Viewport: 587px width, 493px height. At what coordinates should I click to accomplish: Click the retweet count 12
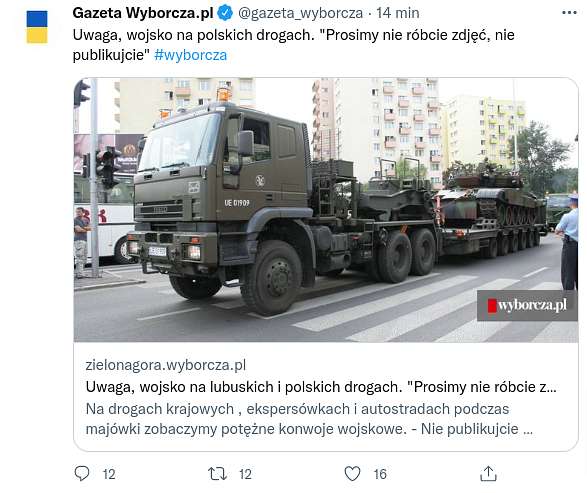pos(245,474)
